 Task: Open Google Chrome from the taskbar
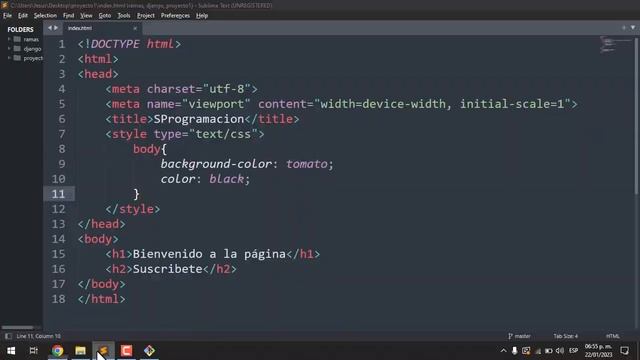pyautogui.click(x=58, y=351)
